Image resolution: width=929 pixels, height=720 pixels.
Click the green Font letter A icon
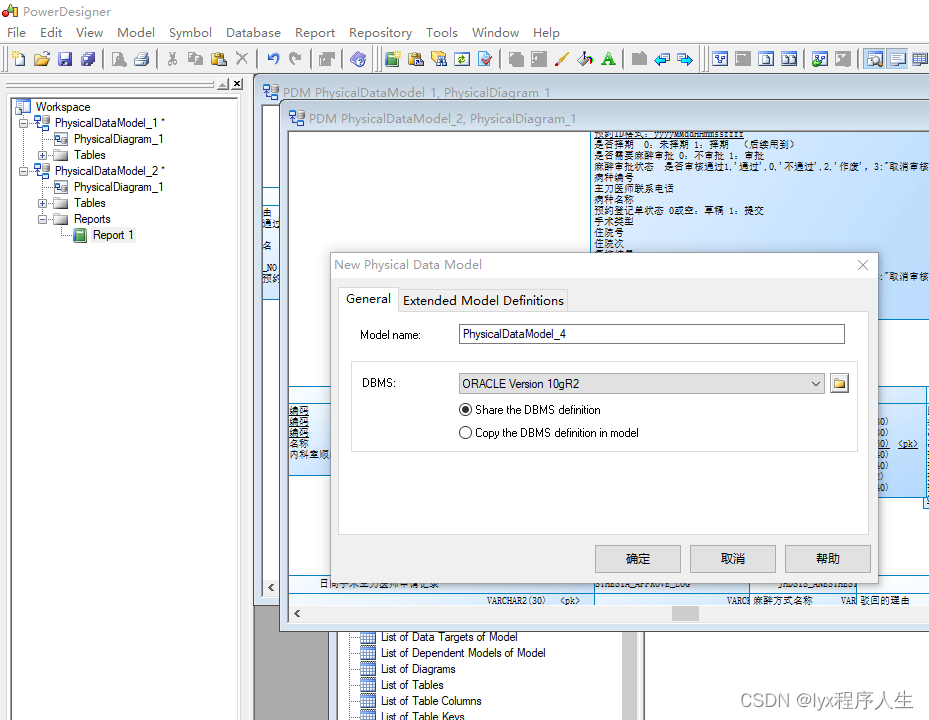608,59
